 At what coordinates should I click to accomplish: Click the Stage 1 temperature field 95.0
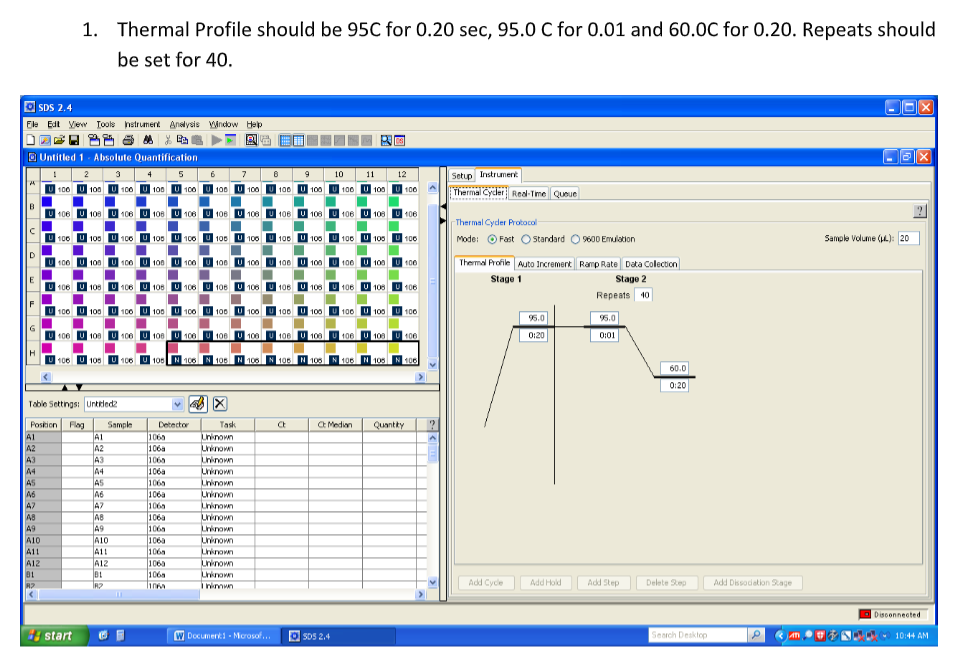pyautogui.click(x=533, y=318)
